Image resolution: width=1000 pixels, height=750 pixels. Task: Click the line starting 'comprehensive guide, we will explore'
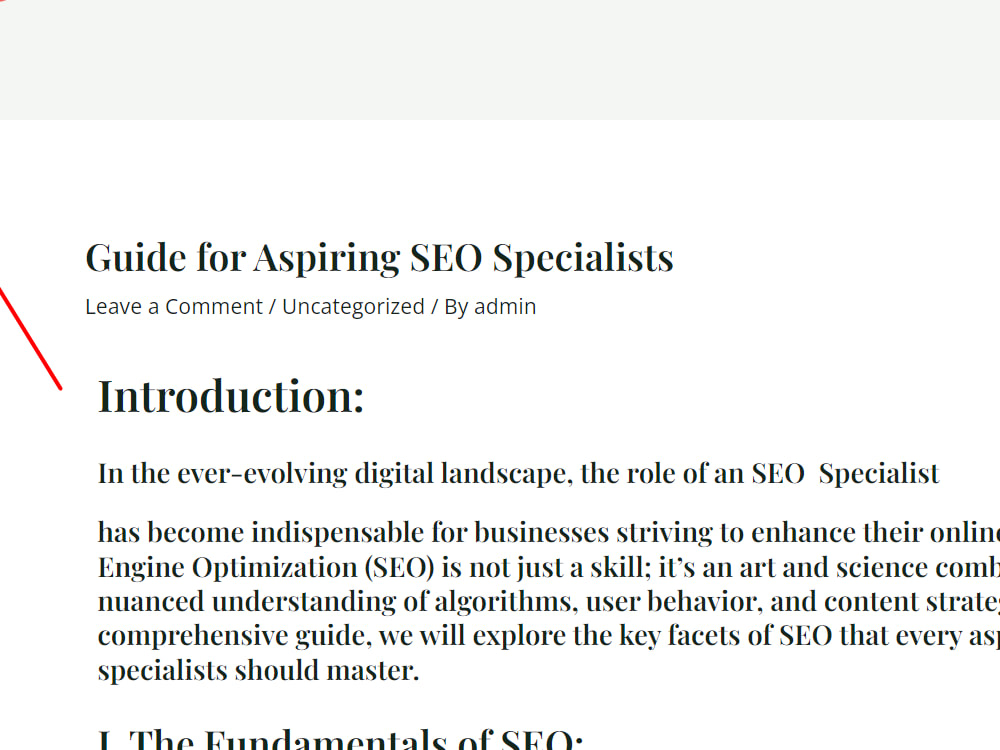pyautogui.click(x=548, y=636)
